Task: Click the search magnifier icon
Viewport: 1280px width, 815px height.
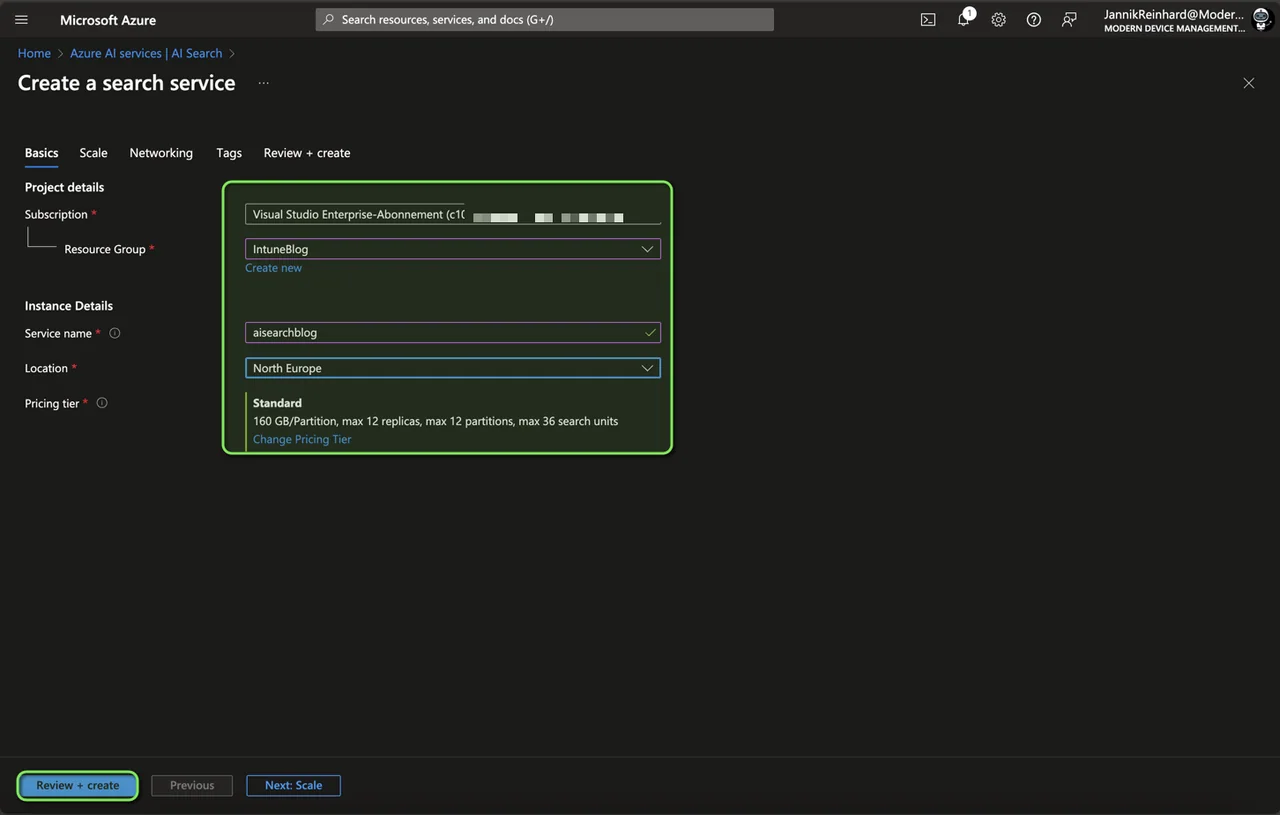Action: [x=328, y=20]
